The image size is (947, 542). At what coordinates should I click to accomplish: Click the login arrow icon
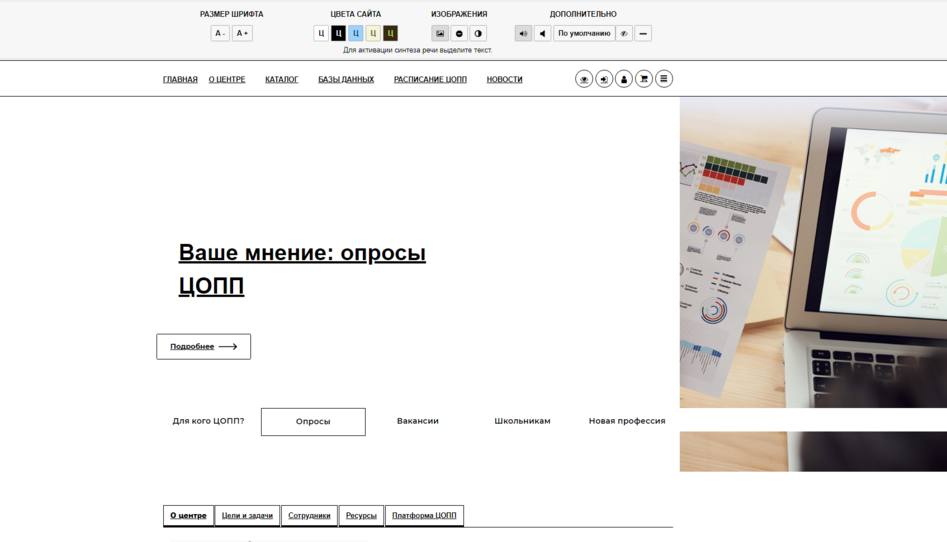tap(604, 79)
